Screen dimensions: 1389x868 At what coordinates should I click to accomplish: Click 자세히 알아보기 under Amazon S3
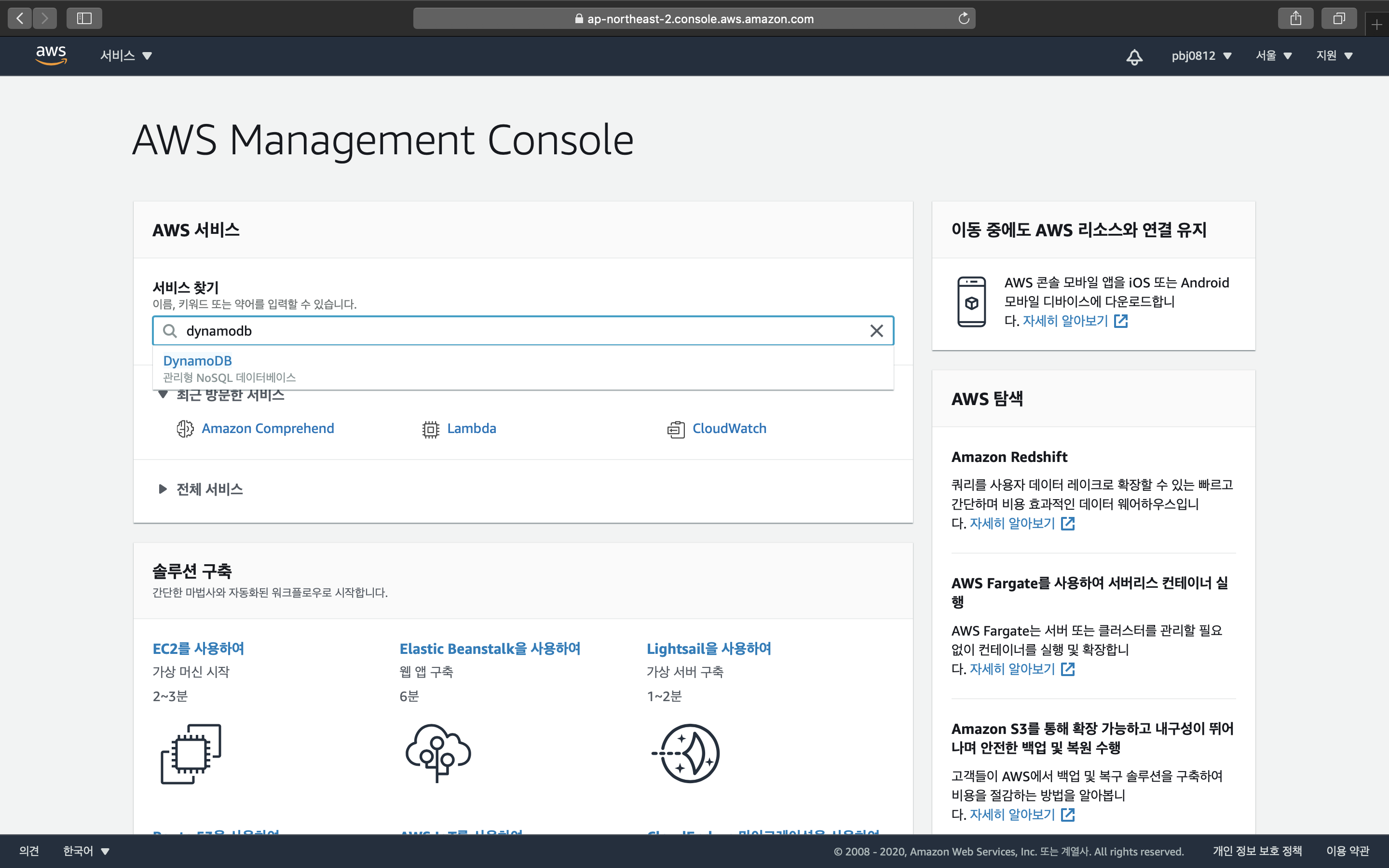(1012, 814)
